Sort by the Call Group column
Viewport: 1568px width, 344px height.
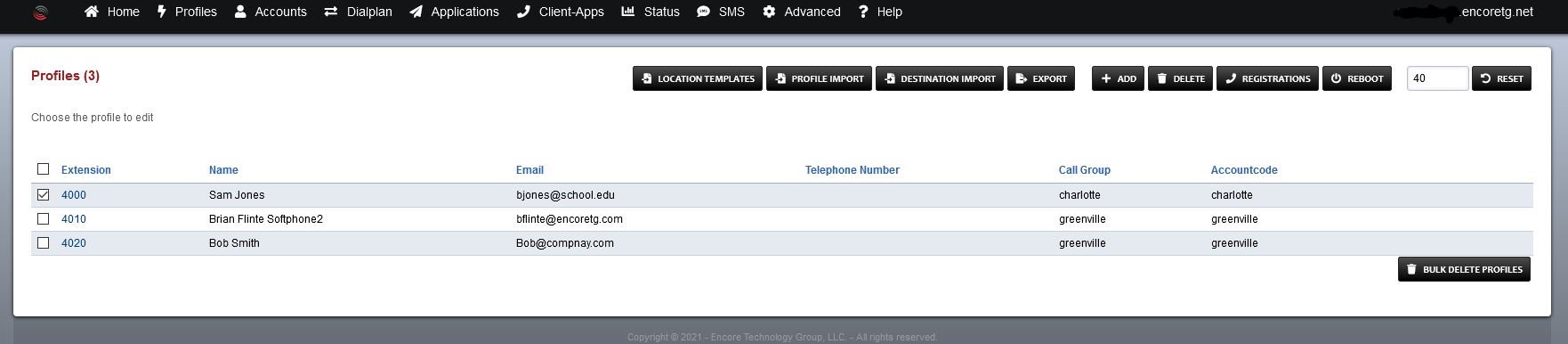coord(1084,170)
